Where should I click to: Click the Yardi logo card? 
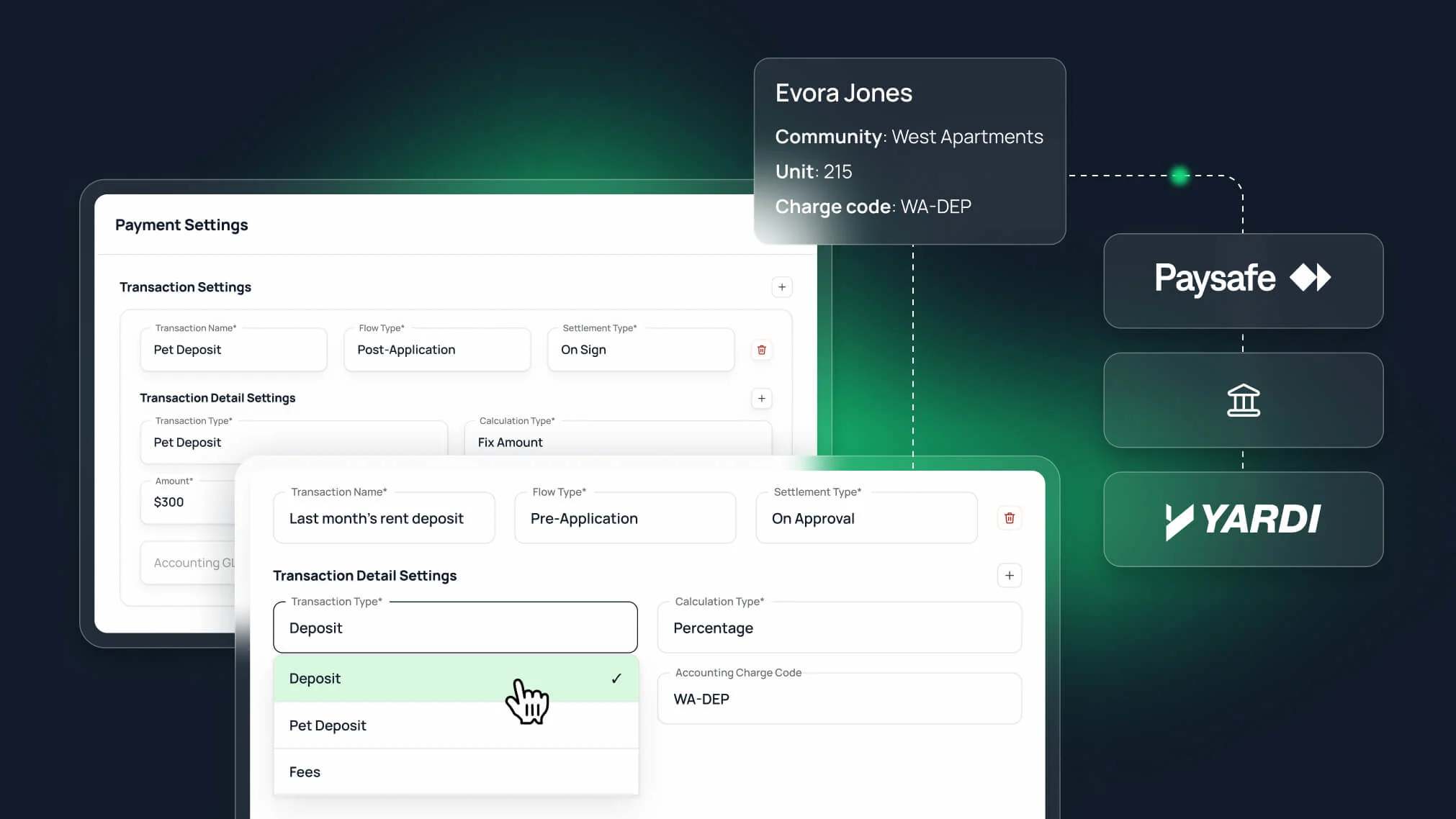(x=1244, y=520)
